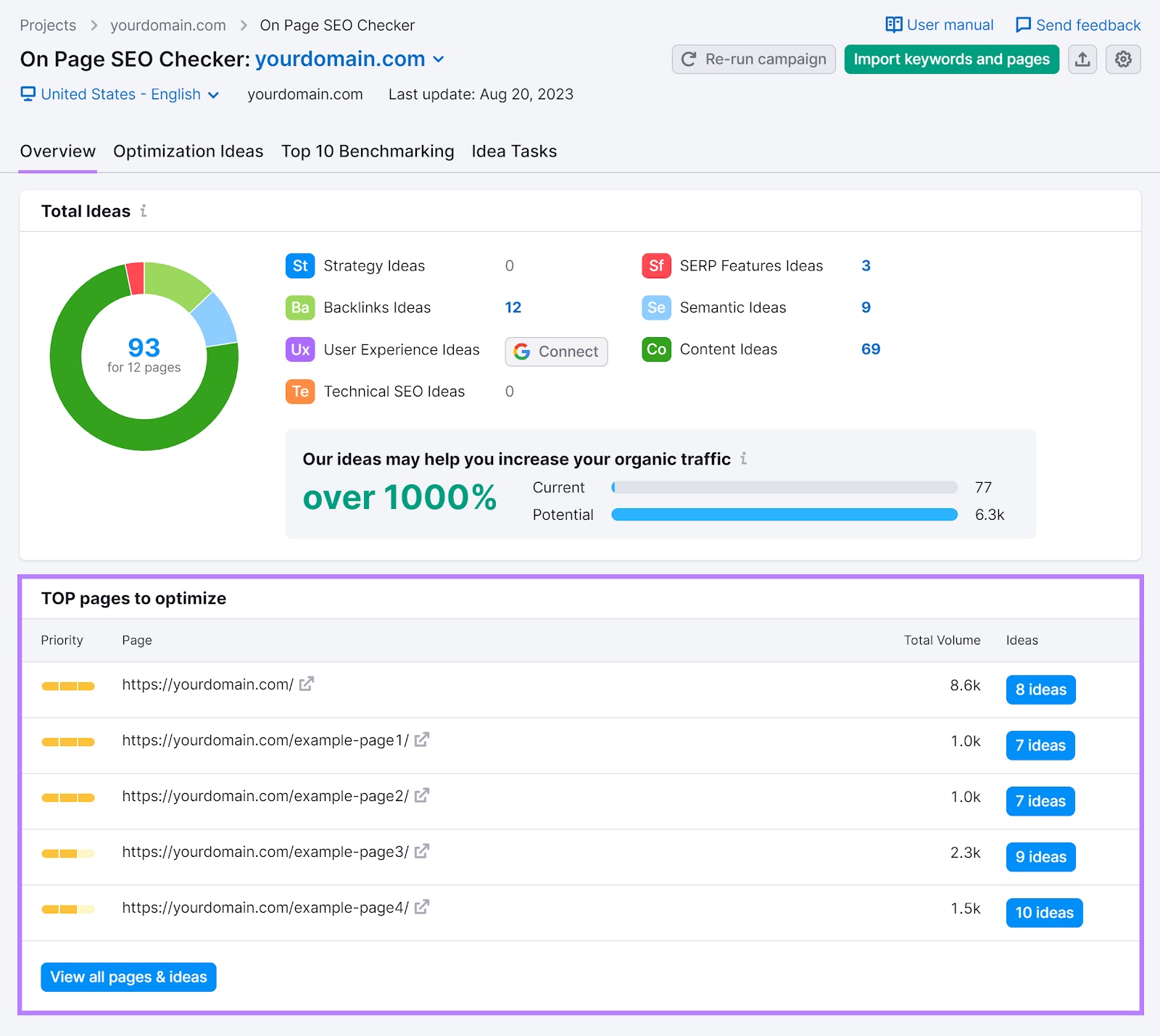Viewport: 1160px width, 1036px height.
Task: Switch to the Overview tab
Action: point(58,152)
